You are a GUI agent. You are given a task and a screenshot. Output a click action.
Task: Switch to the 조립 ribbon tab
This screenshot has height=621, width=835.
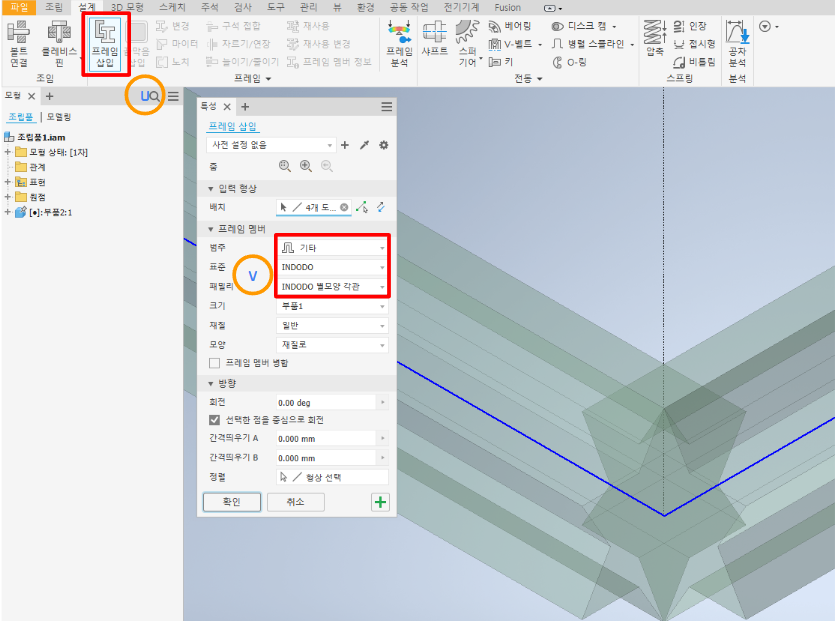tap(53, 7)
